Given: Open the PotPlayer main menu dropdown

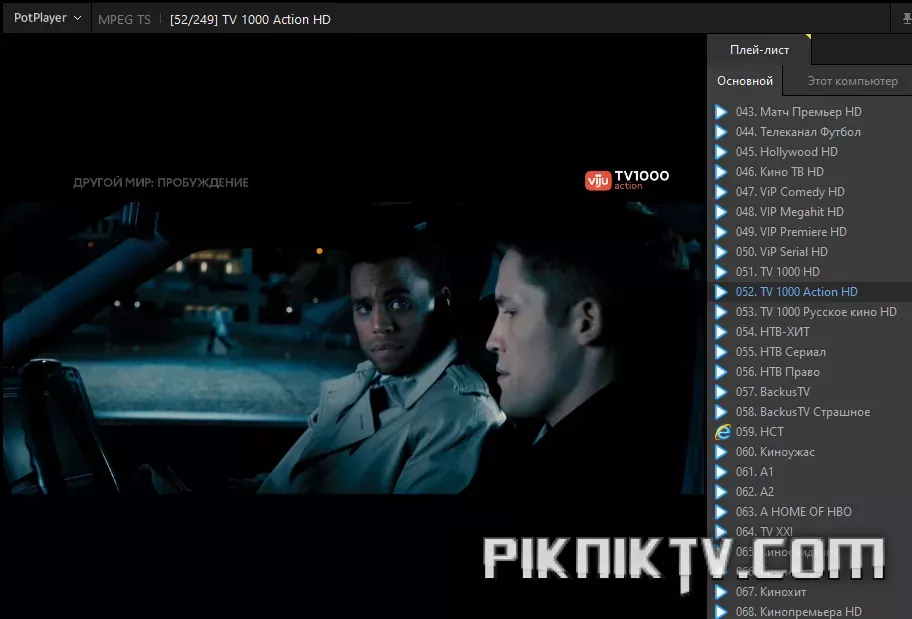Looking at the screenshot, I should [x=47, y=18].
